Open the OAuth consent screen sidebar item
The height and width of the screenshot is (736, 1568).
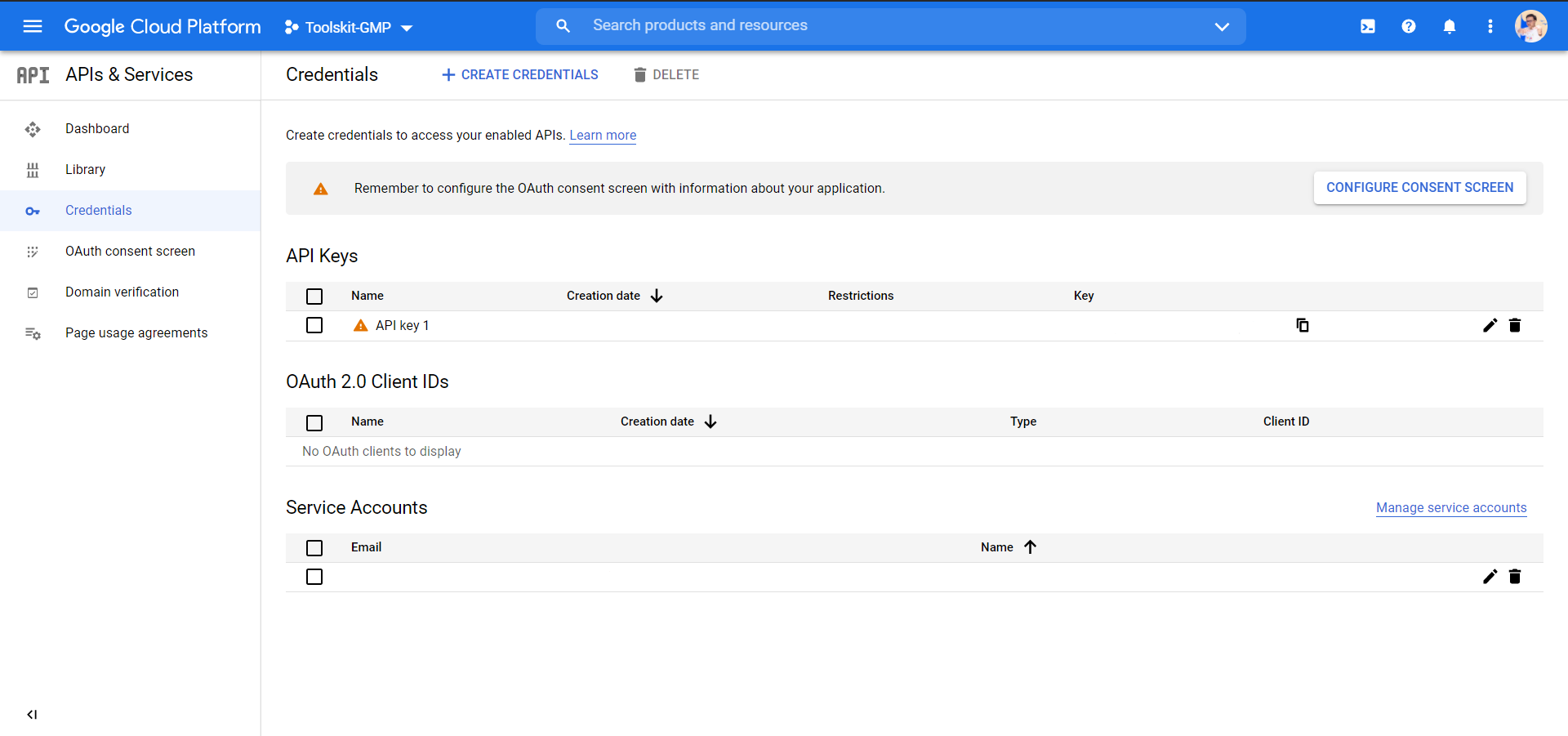[130, 251]
